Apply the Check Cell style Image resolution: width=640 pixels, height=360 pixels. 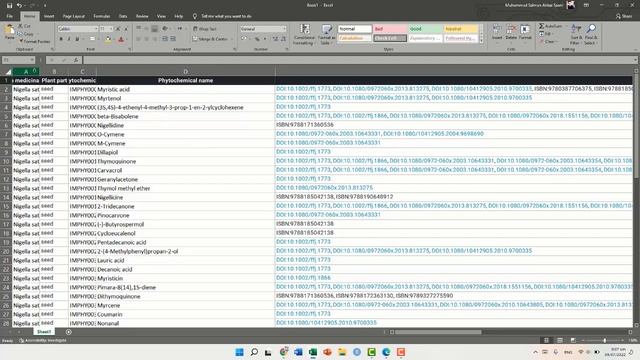click(390, 38)
